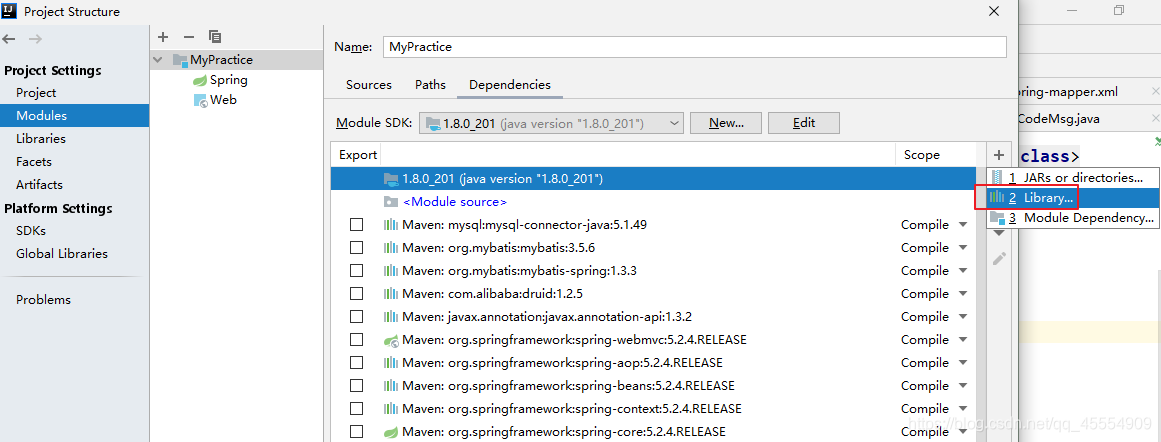
Task: Toggle export checkbox for org.mybatis:mybatis:3.5.6
Action: [356, 247]
